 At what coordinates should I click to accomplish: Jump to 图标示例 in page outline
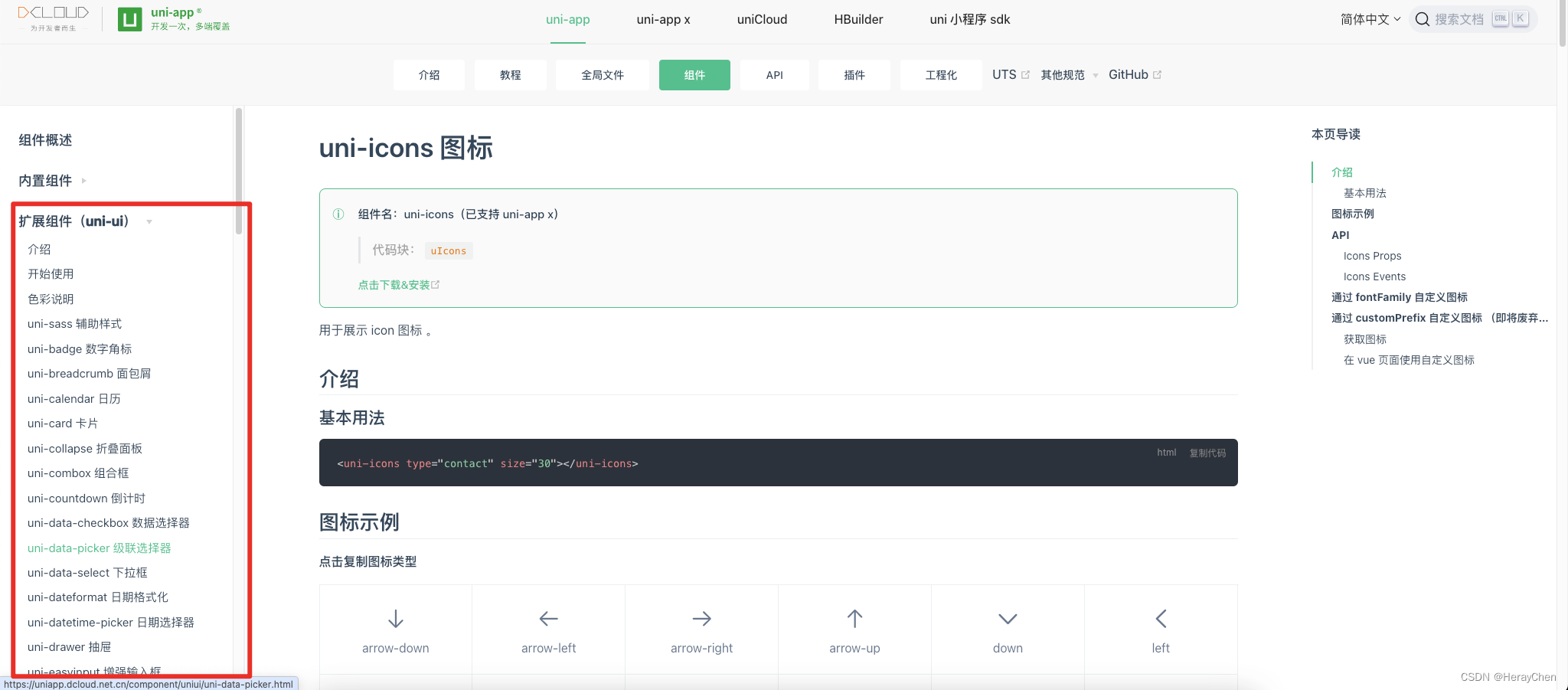[1352, 214]
